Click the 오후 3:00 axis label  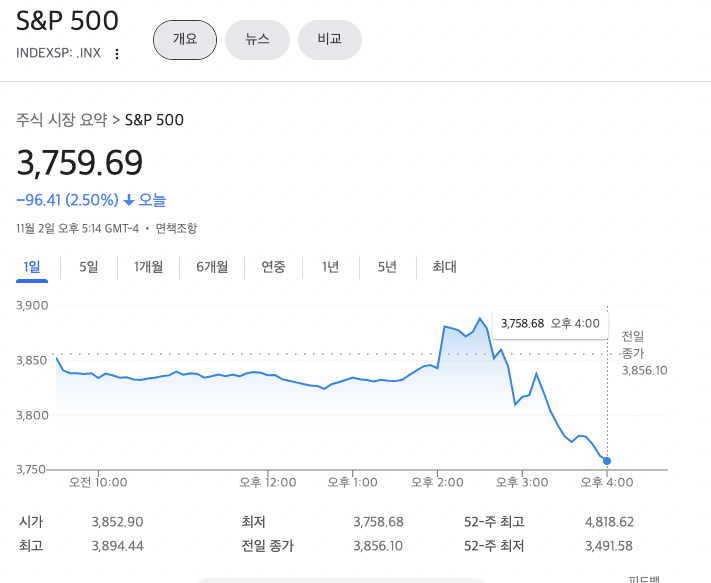click(x=522, y=482)
